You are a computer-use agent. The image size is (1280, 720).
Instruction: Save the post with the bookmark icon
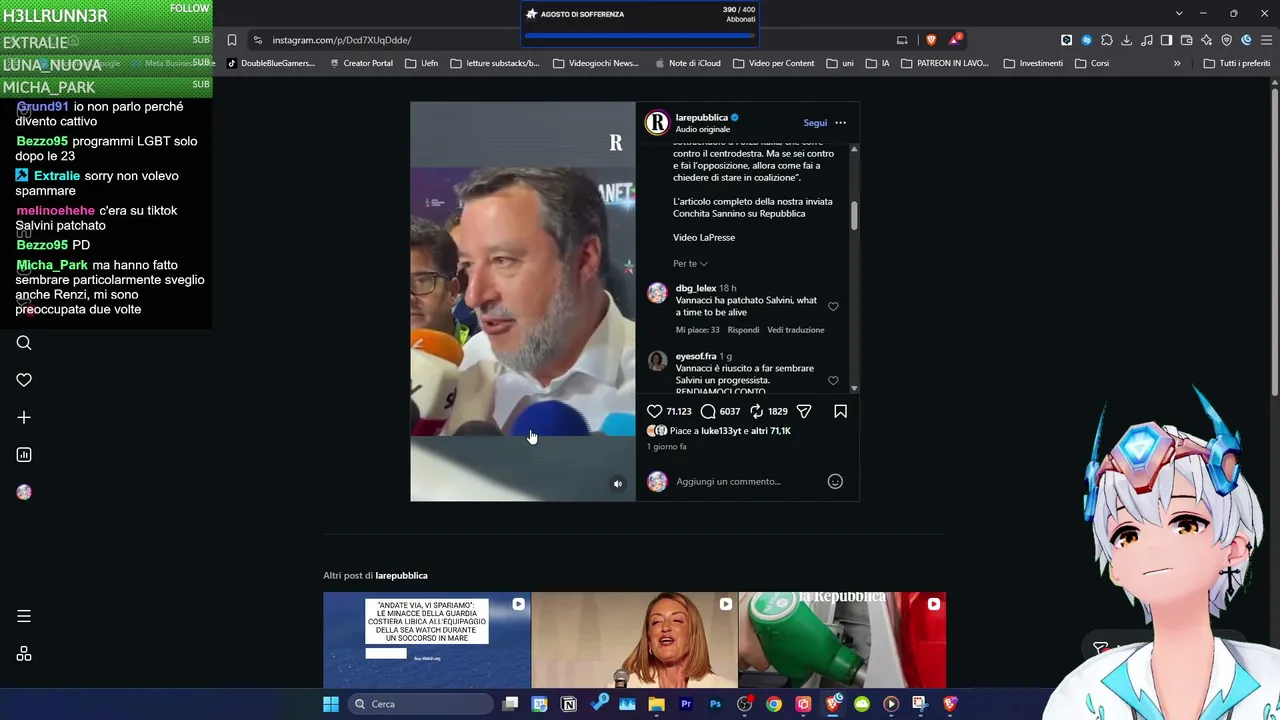(840, 411)
